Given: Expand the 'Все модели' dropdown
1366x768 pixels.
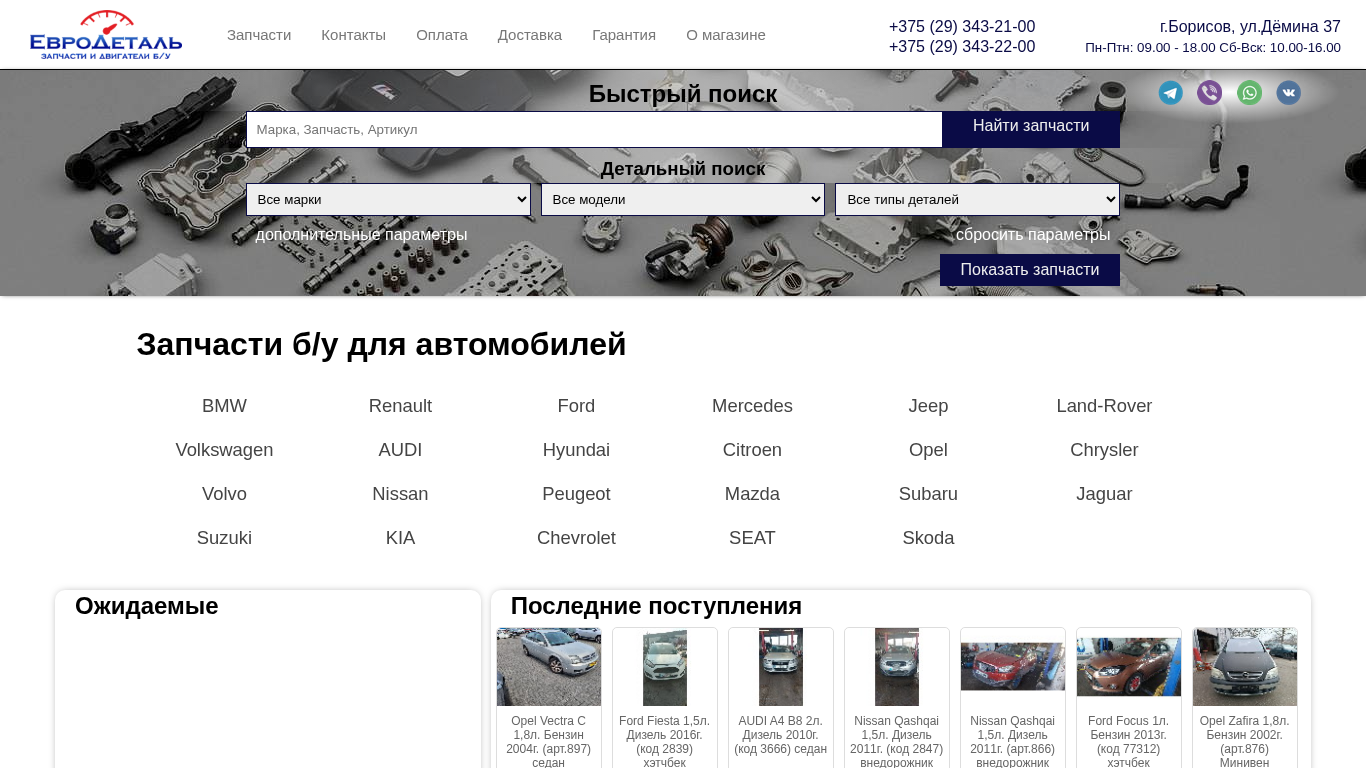Looking at the screenshot, I should click(x=683, y=200).
